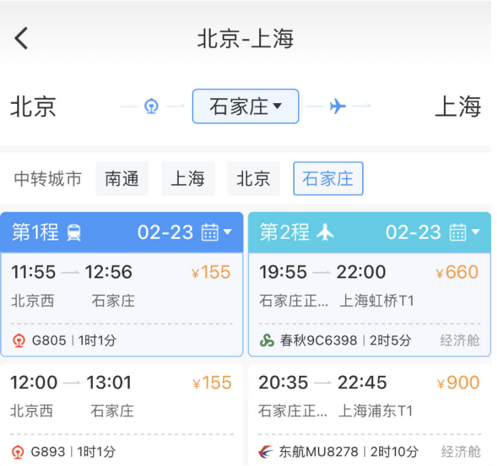Open the calendar for 第2程 date
This screenshot has width=497, height=466.
click(458, 232)
